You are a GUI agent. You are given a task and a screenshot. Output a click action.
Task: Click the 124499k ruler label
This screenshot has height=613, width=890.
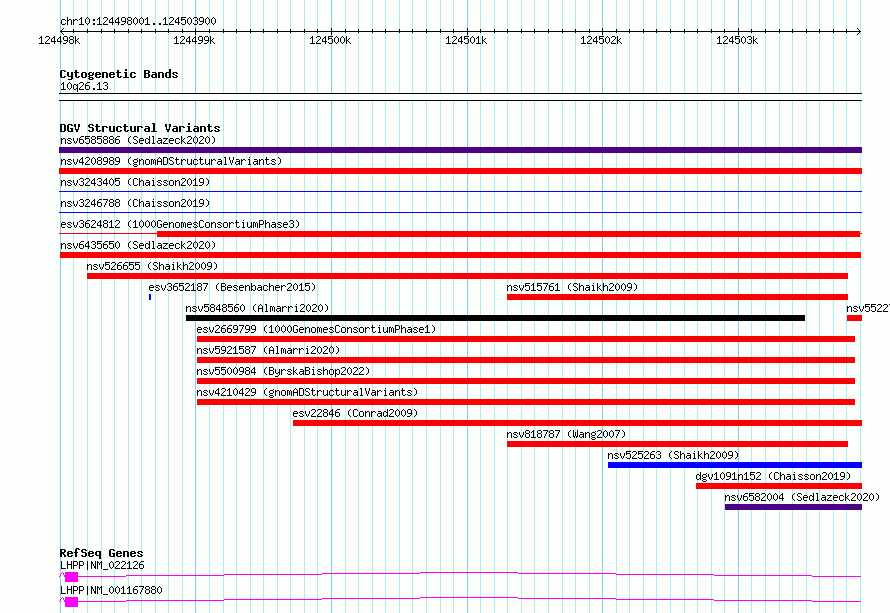coord(194,40)
